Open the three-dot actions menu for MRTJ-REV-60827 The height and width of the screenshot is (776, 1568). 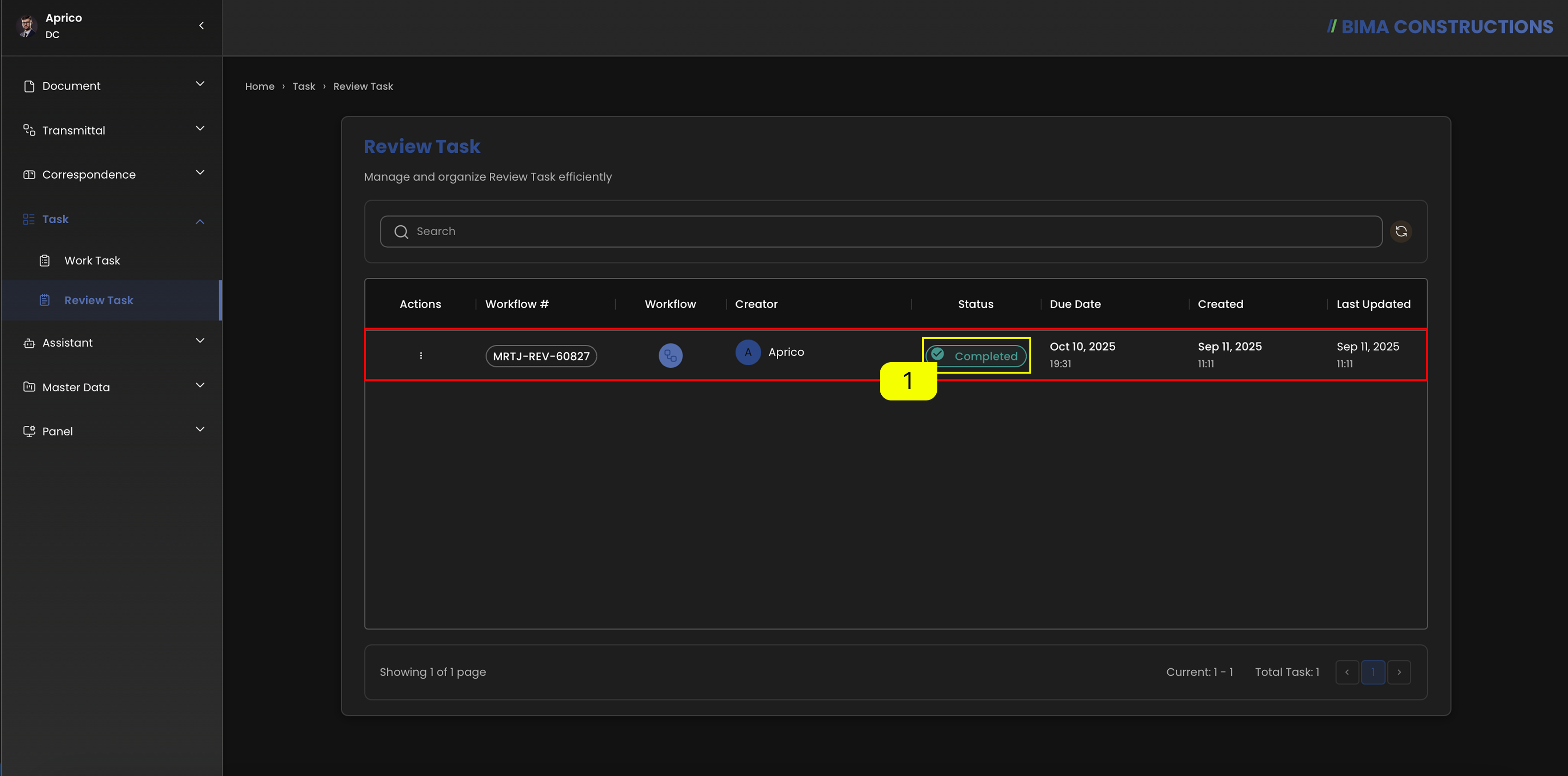(x=421, y=355)
